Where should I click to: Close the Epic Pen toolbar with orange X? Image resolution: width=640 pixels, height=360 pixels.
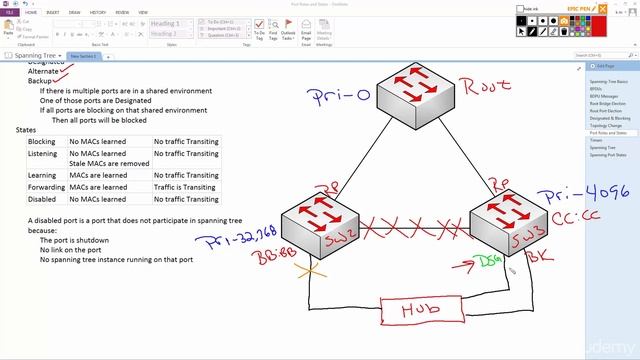click(602, 9)
